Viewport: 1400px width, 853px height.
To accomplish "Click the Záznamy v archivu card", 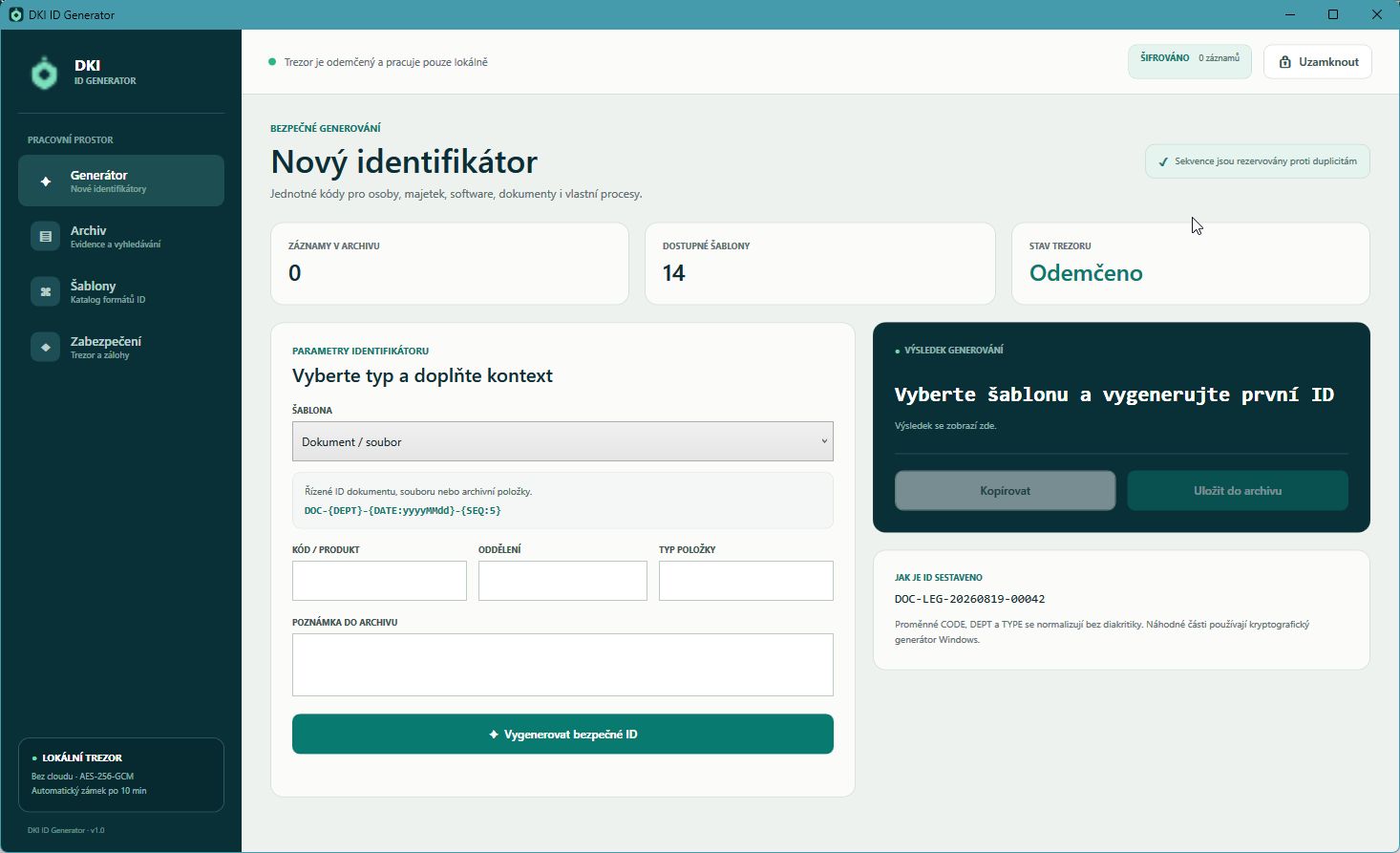I will click(x=450, y=264).
